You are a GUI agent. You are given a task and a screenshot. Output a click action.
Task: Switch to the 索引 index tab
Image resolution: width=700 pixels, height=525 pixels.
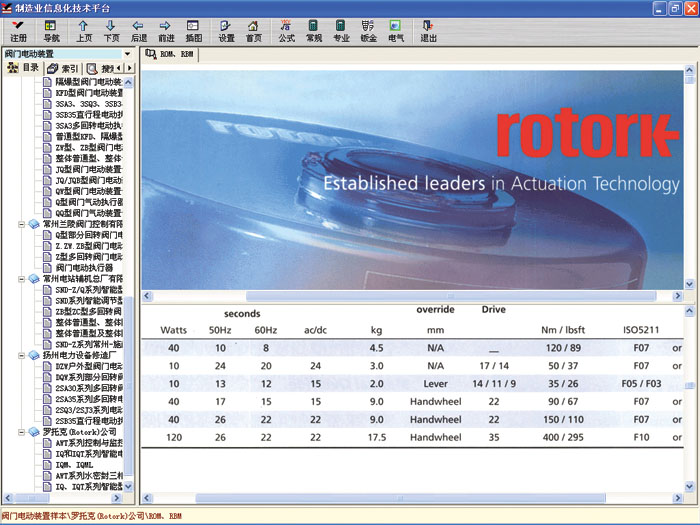[x=64, y=68]
